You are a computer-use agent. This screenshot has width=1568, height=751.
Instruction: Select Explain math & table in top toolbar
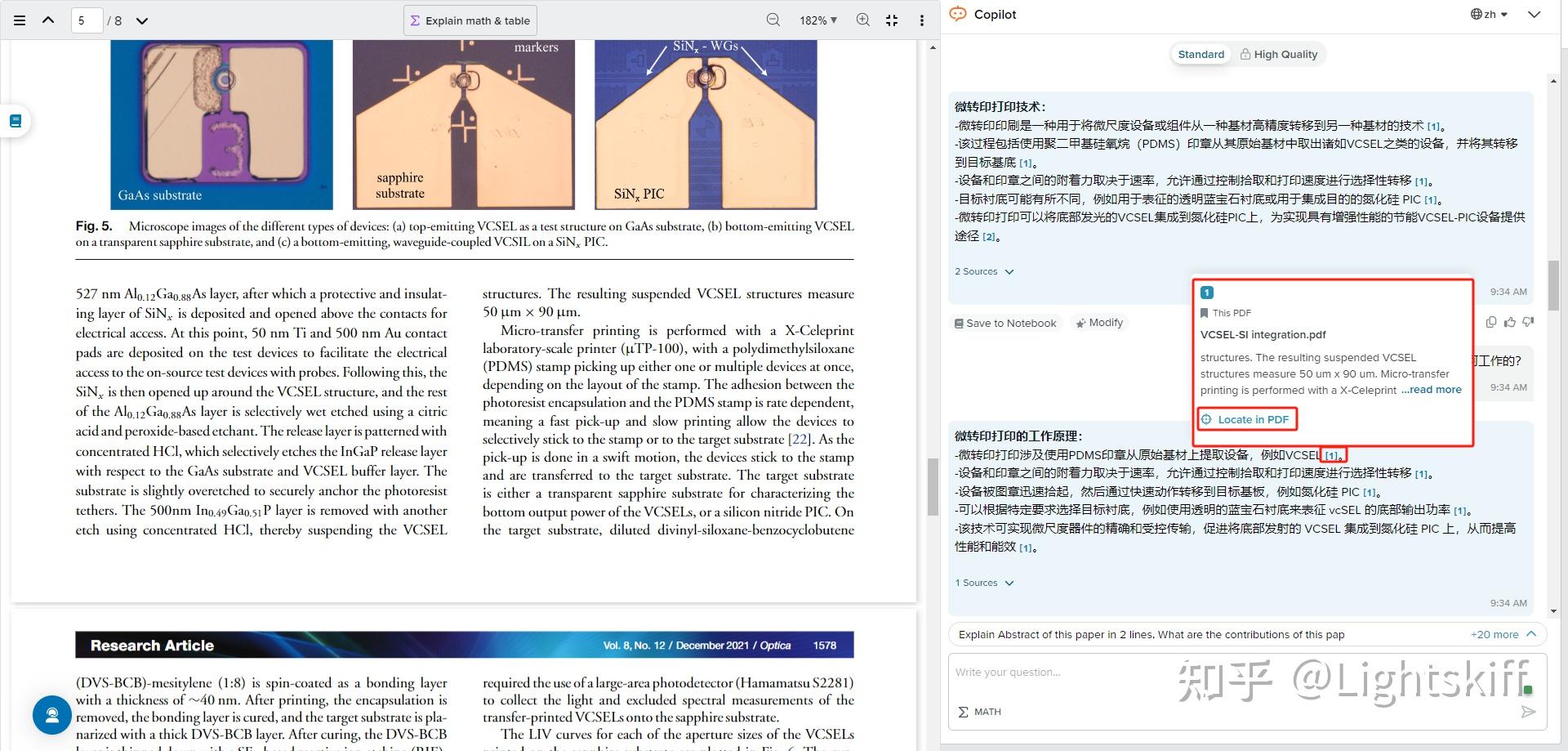470,20
